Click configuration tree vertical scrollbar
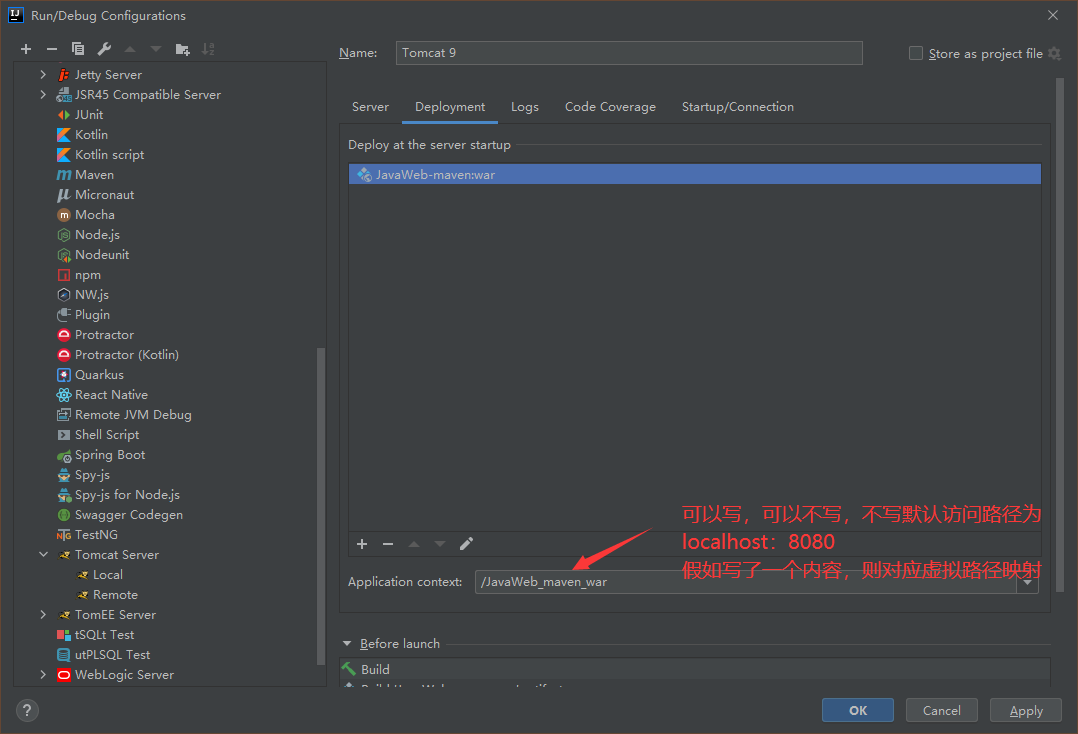Screen dimensions: 1078x734 click(320, 506)
